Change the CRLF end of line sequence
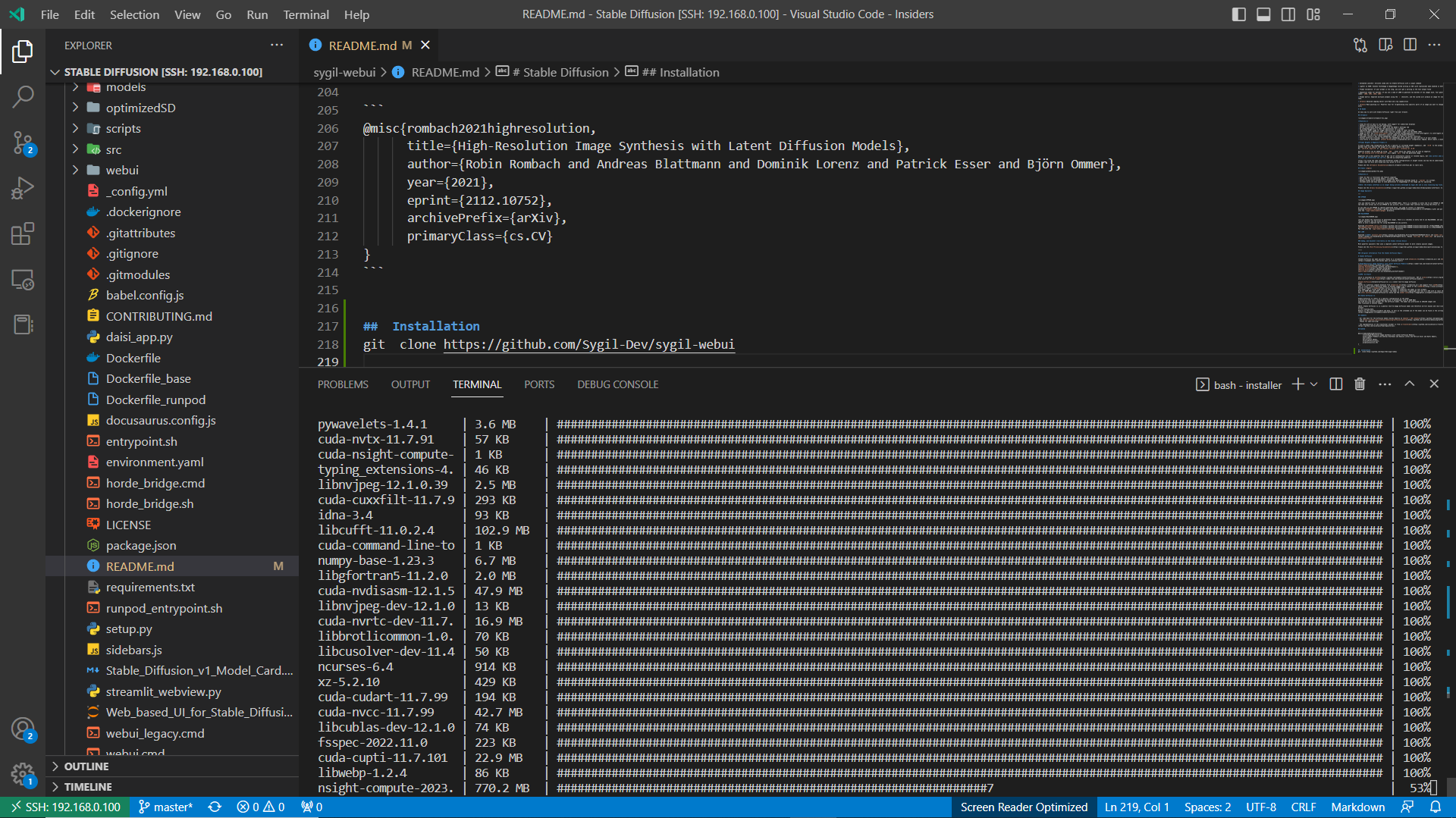 (1303, 807)
